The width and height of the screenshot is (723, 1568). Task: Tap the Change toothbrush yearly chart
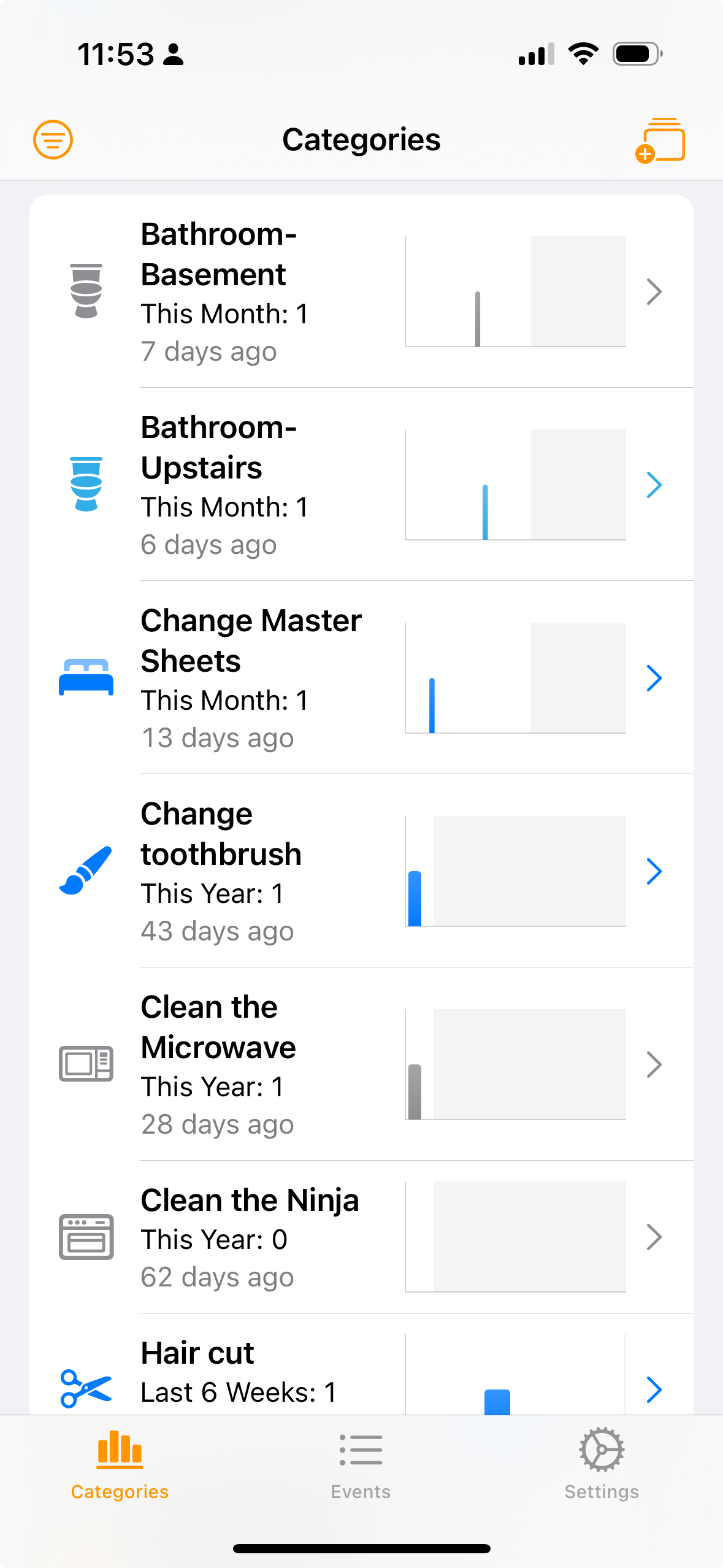click(515, 871)
